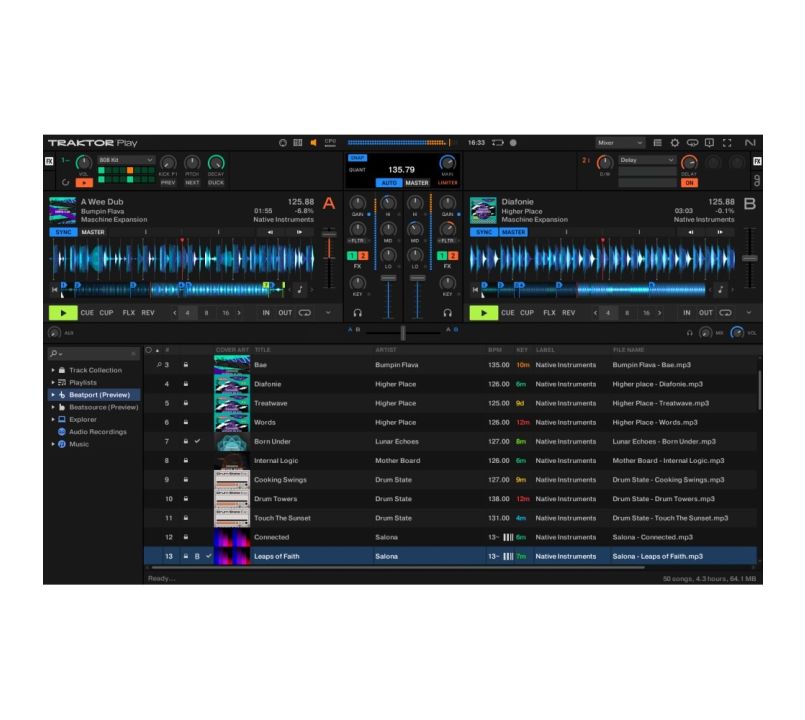Open the Mixer layout dropdown
The image size is (805, 720).
[x=621, y=143]
